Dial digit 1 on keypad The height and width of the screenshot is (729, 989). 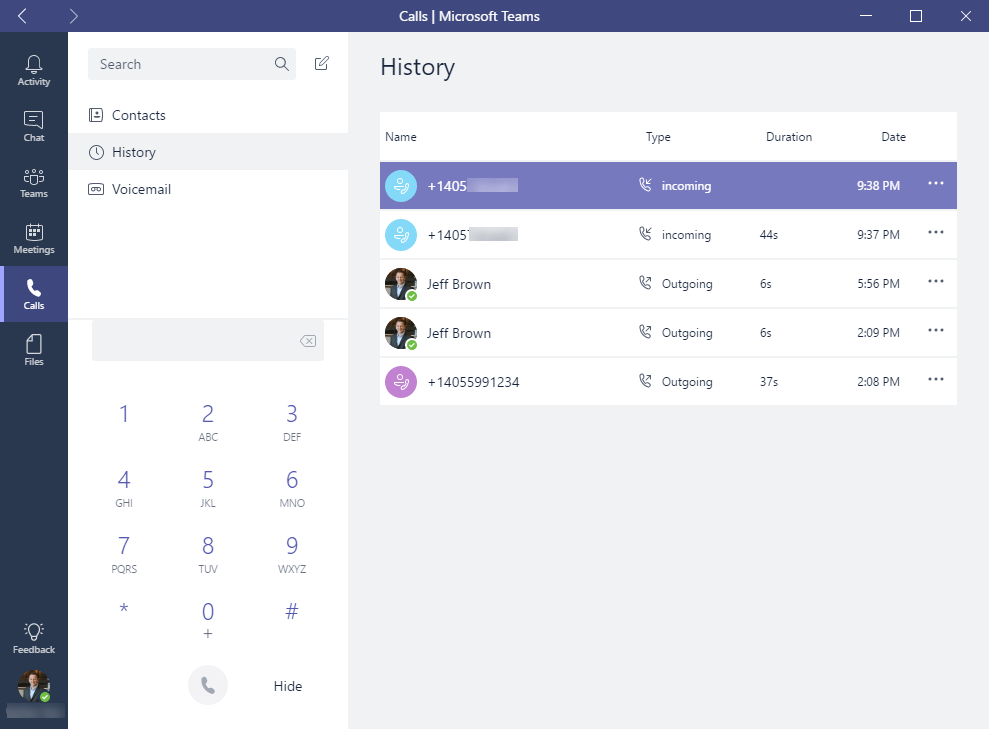(124, 414)
